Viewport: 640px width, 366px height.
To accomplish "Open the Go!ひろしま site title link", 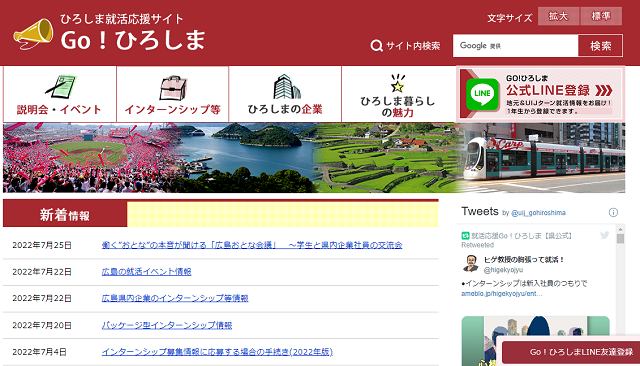I will (x=133, y=40).
